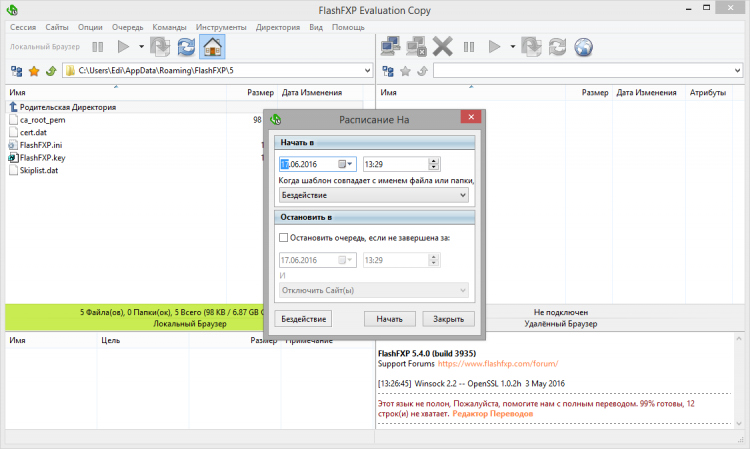Open the Очередь menu

pyautogui.click(x=127, y=27)
